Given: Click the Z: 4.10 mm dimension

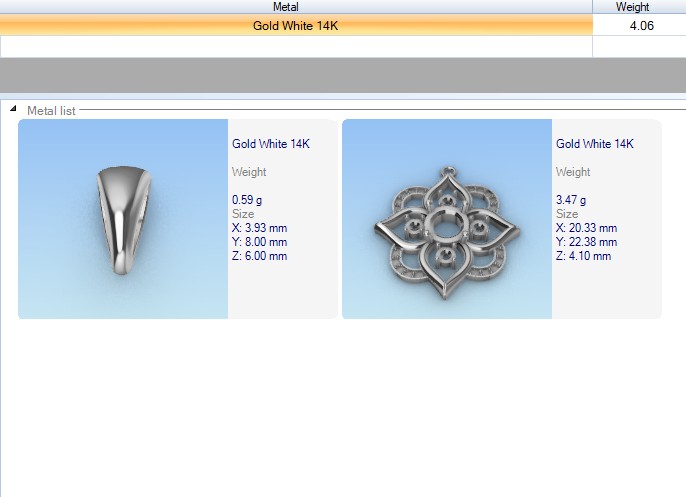Looking at the screenshot, I should coord(583,256).
